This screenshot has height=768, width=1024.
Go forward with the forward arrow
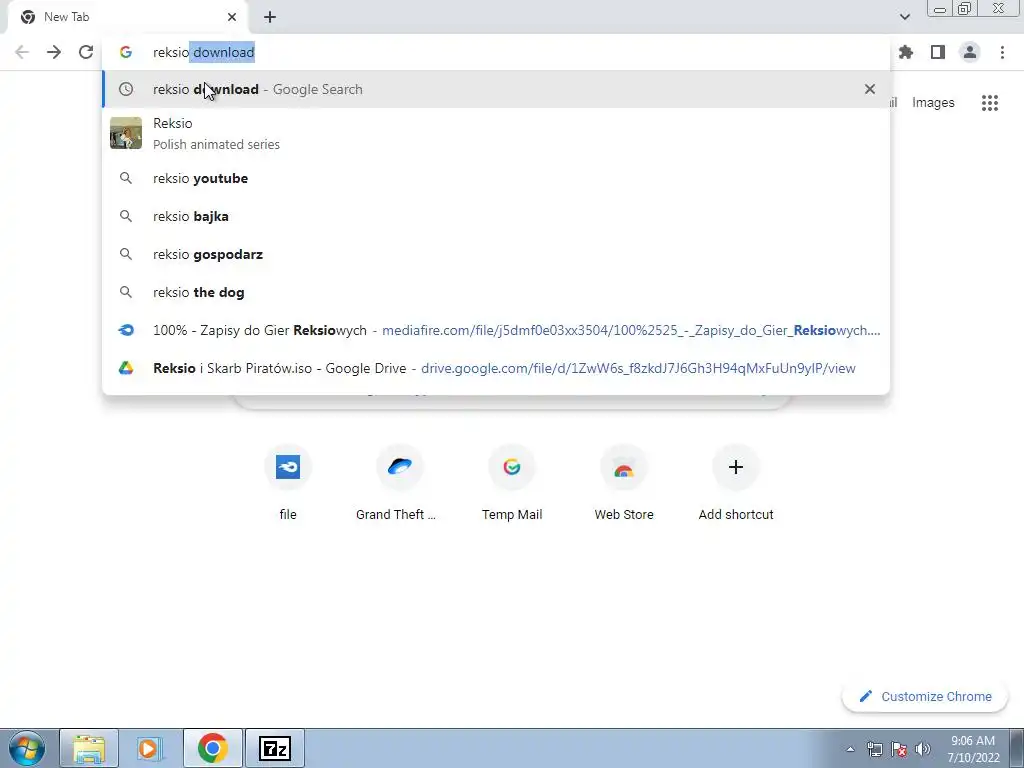pyautogui.click(x=54, y=52)
